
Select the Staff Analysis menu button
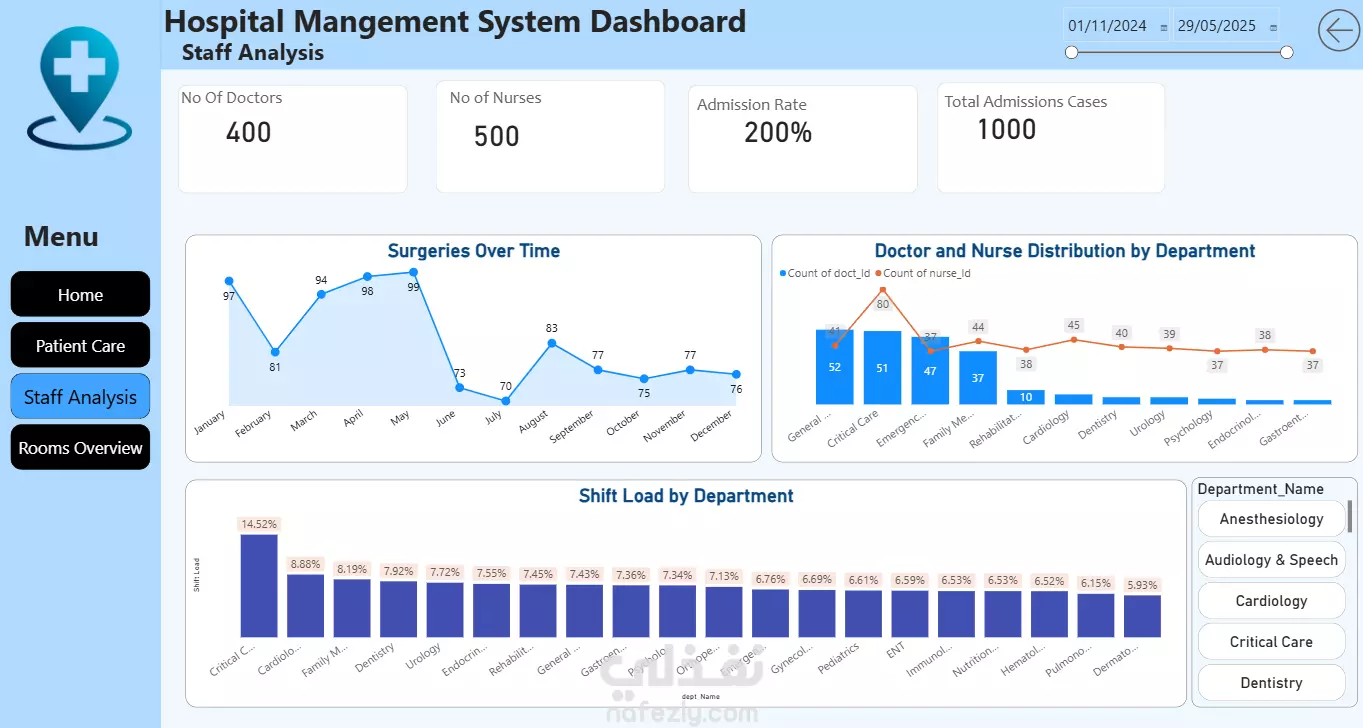pos(80,397)
